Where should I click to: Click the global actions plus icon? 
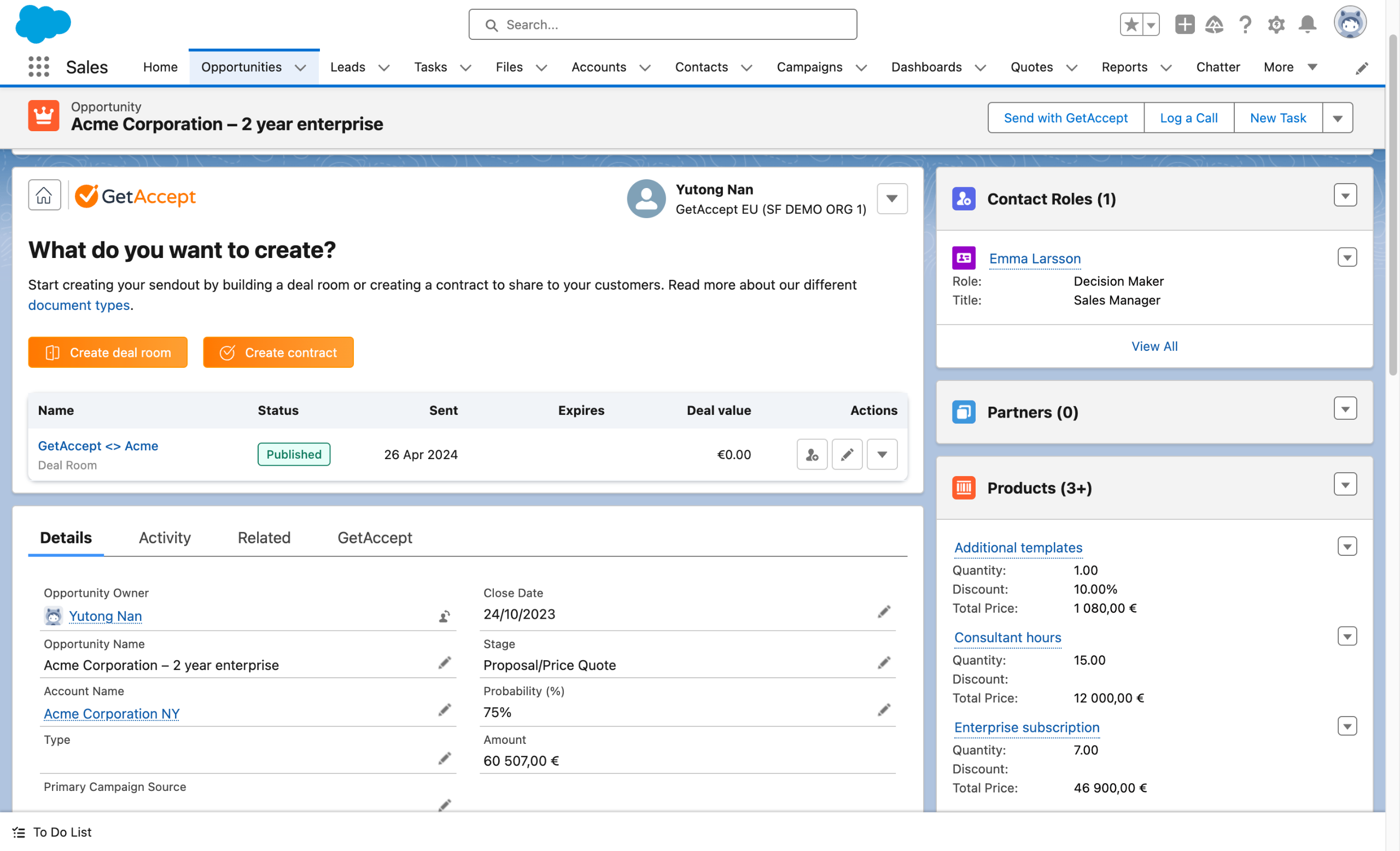click(x=1184, y=25)
